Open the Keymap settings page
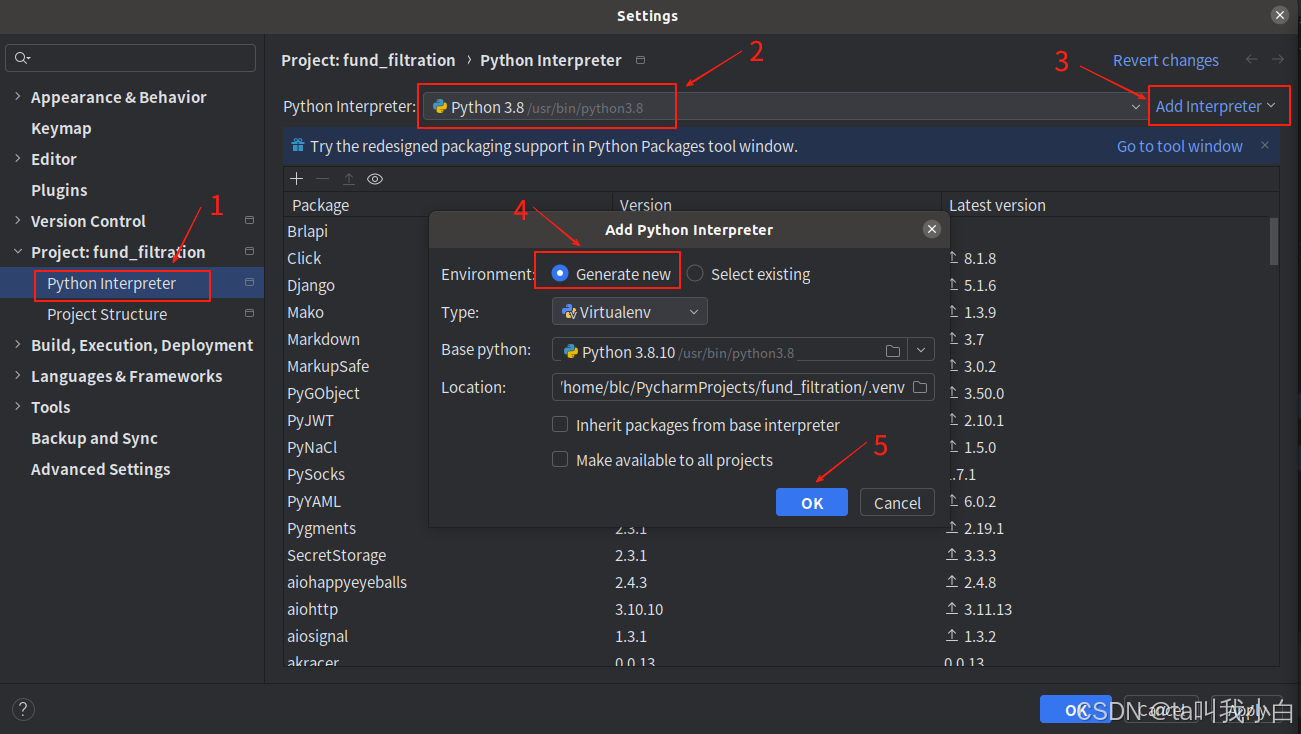 61,128
